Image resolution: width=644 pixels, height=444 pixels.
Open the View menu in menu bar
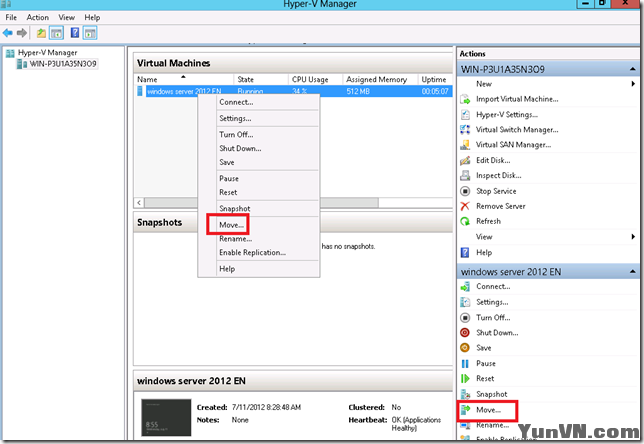point(67,17)
